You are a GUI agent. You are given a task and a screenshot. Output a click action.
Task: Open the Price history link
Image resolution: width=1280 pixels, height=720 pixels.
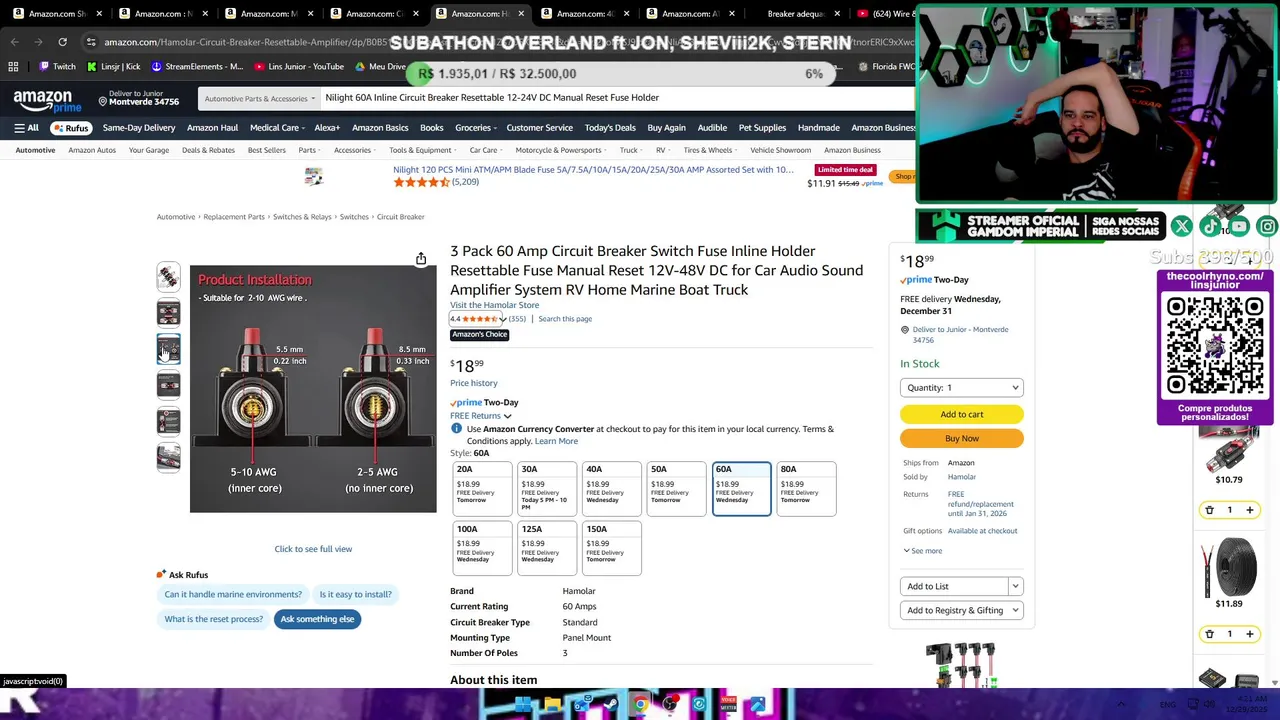[x=473, y=383]
